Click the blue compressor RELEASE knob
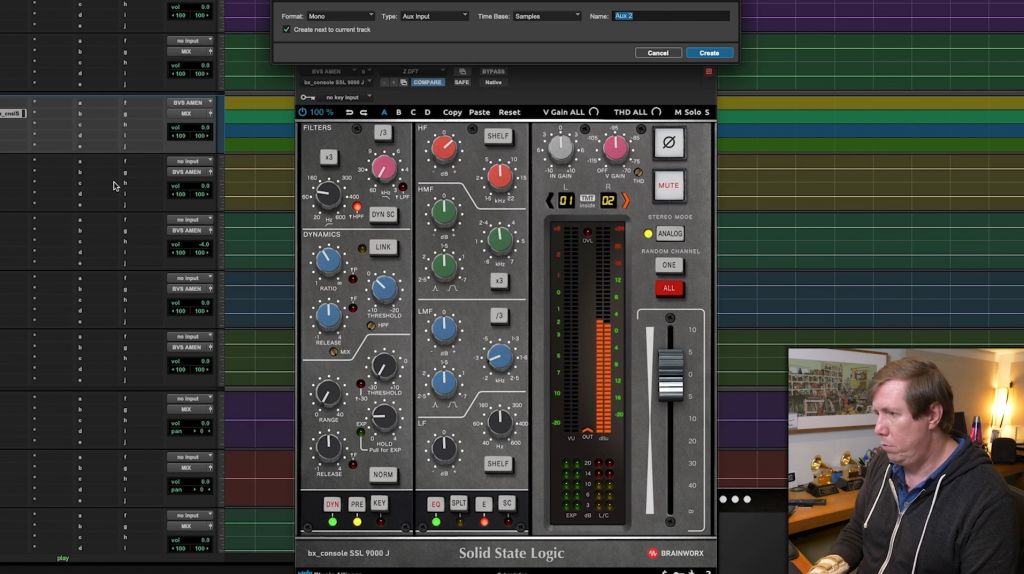 328,315
